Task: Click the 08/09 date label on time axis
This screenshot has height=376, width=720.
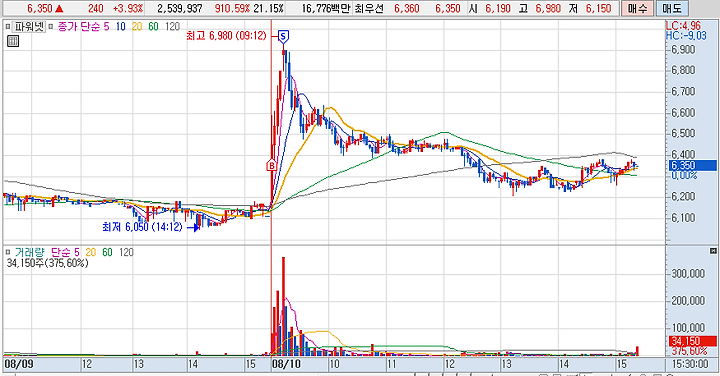Action: click(19, 365)
